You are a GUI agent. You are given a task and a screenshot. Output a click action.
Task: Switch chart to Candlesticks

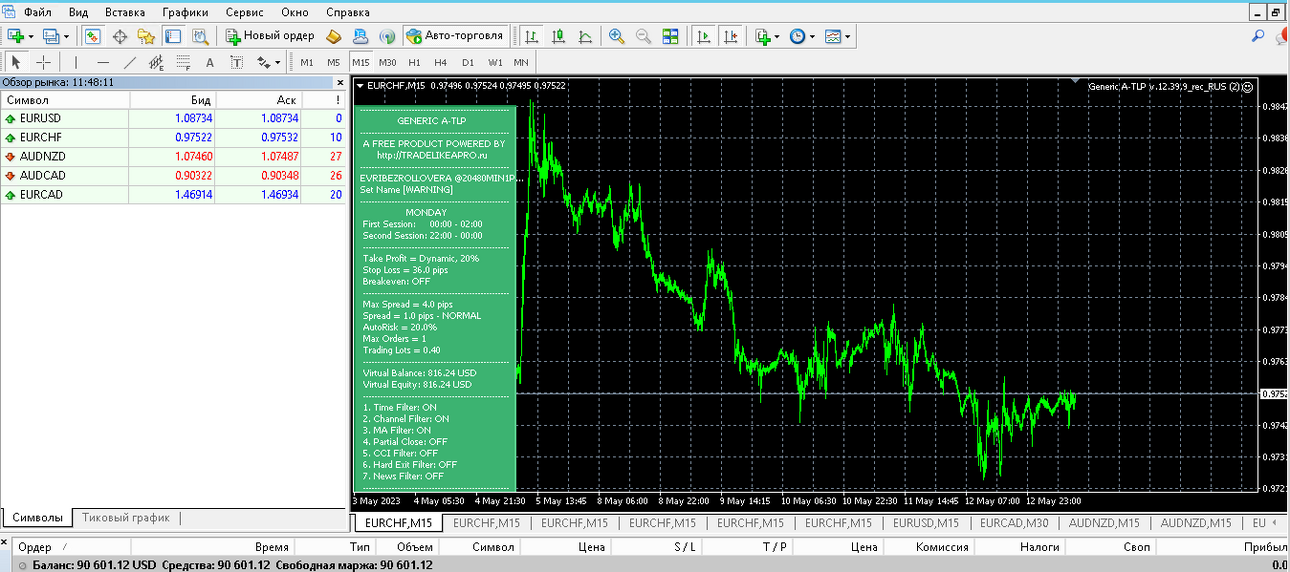coord(558,36)
